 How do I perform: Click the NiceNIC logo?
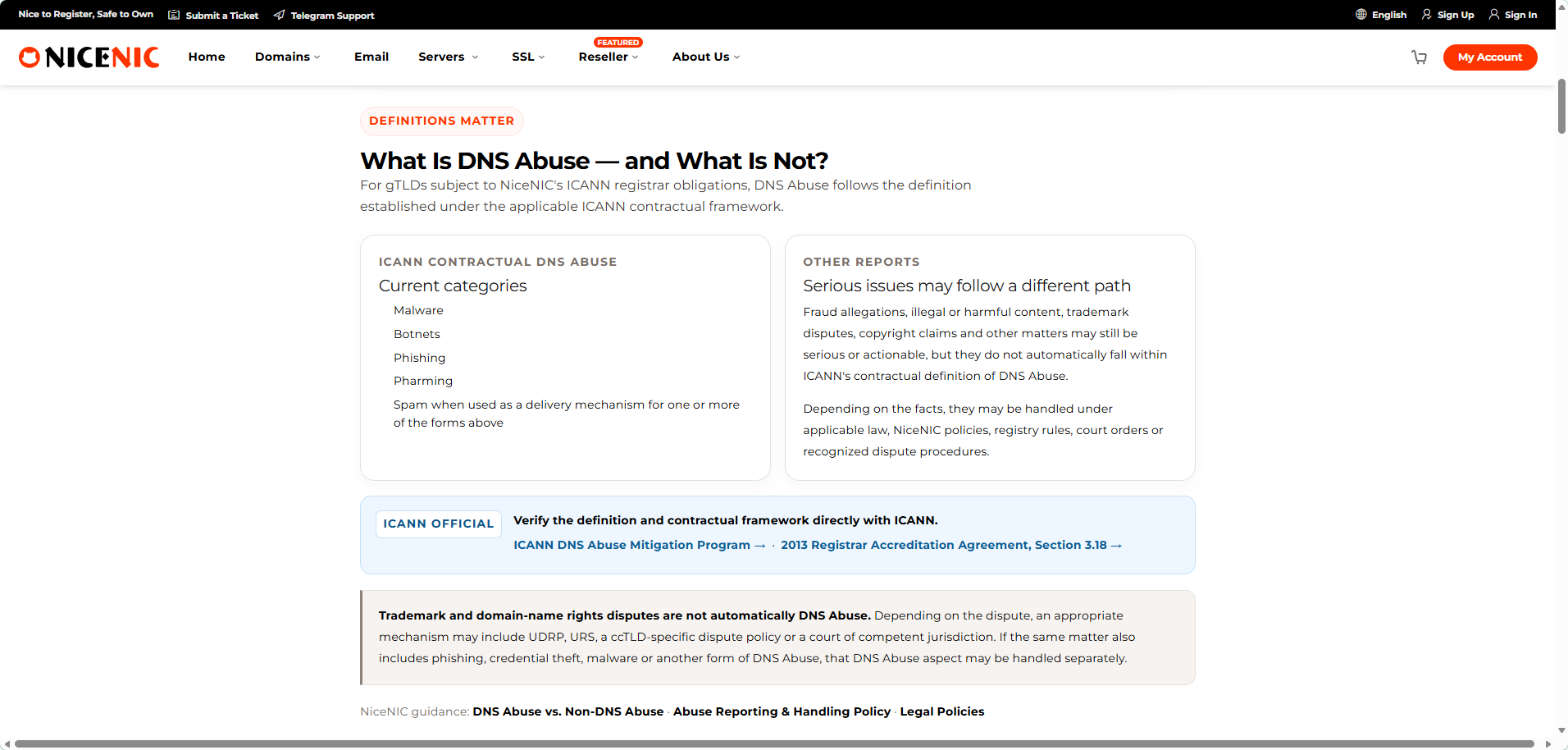(89, 57)
